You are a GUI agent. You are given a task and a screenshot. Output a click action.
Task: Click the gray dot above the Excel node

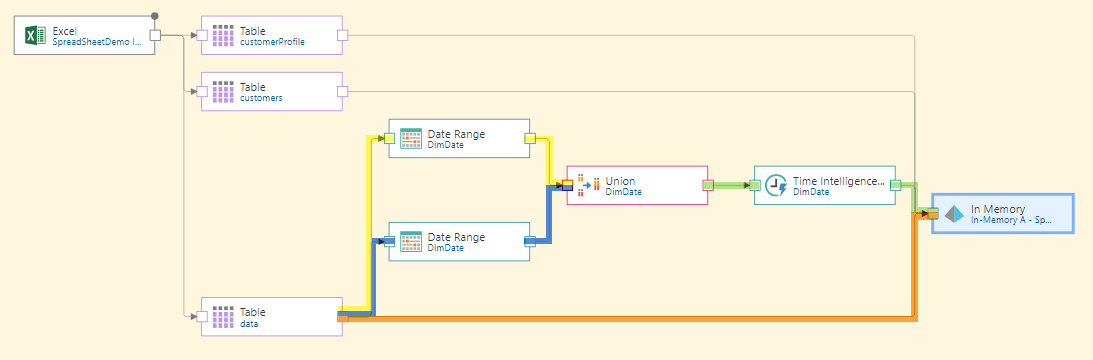[155, 15]
